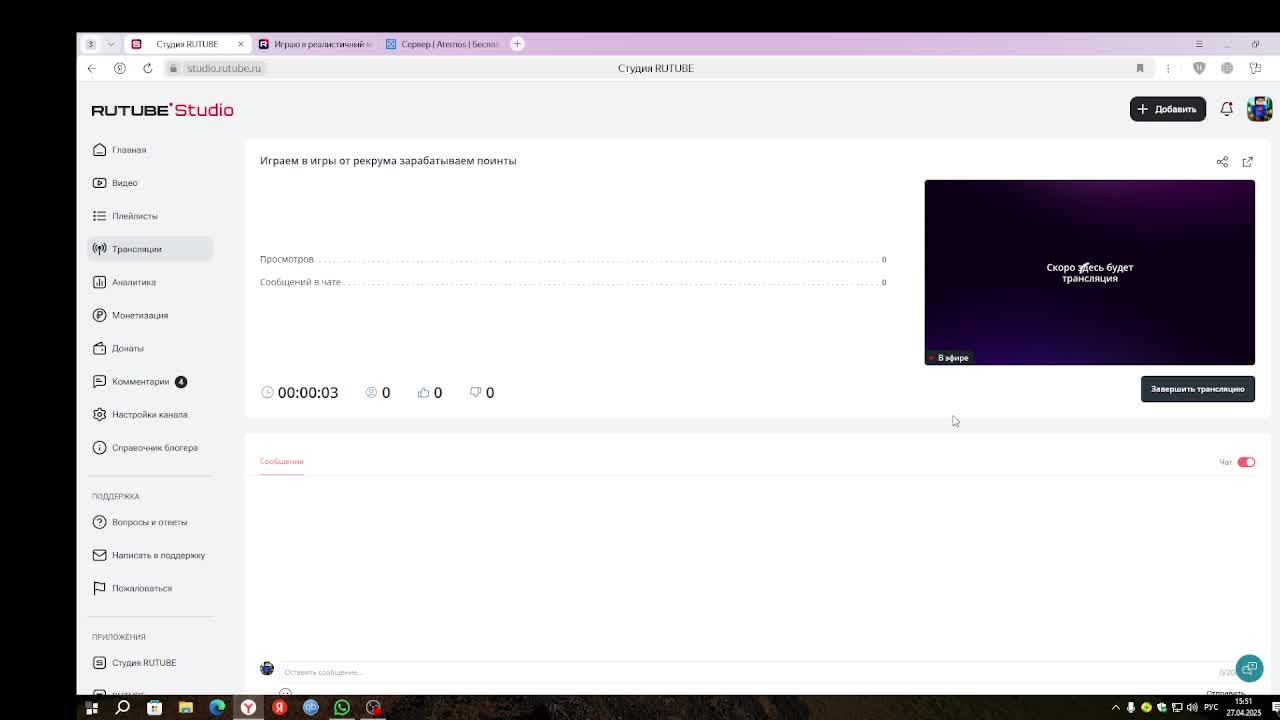Open taskbar search
This screenshot has height=720, width=1280.
point(123,708)
